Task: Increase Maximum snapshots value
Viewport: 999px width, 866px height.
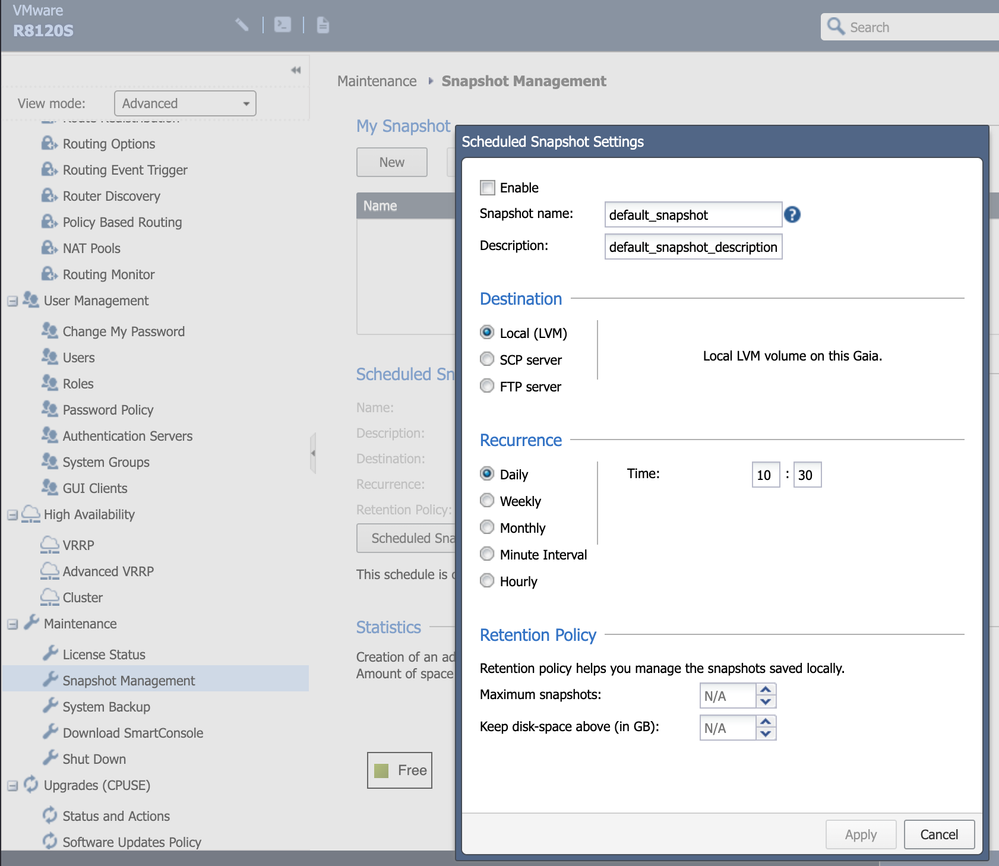Action: point(766,690)
